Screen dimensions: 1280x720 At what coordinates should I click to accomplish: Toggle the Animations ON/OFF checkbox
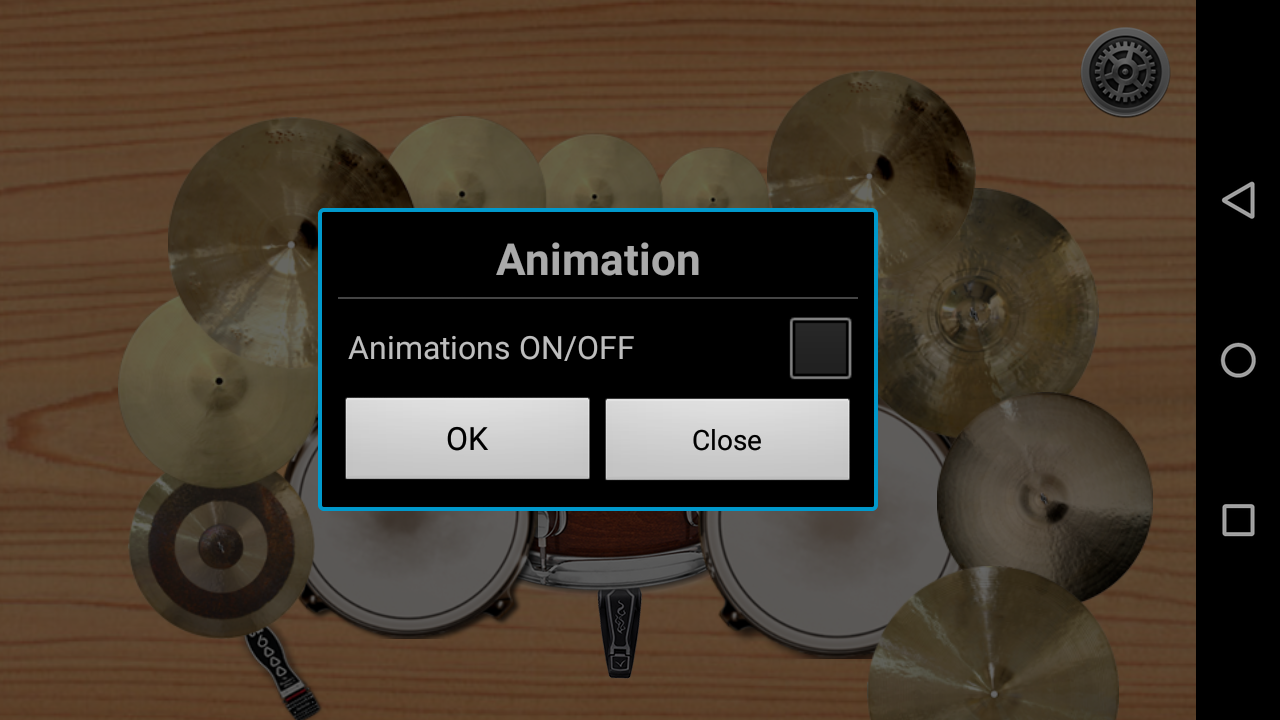820,348
